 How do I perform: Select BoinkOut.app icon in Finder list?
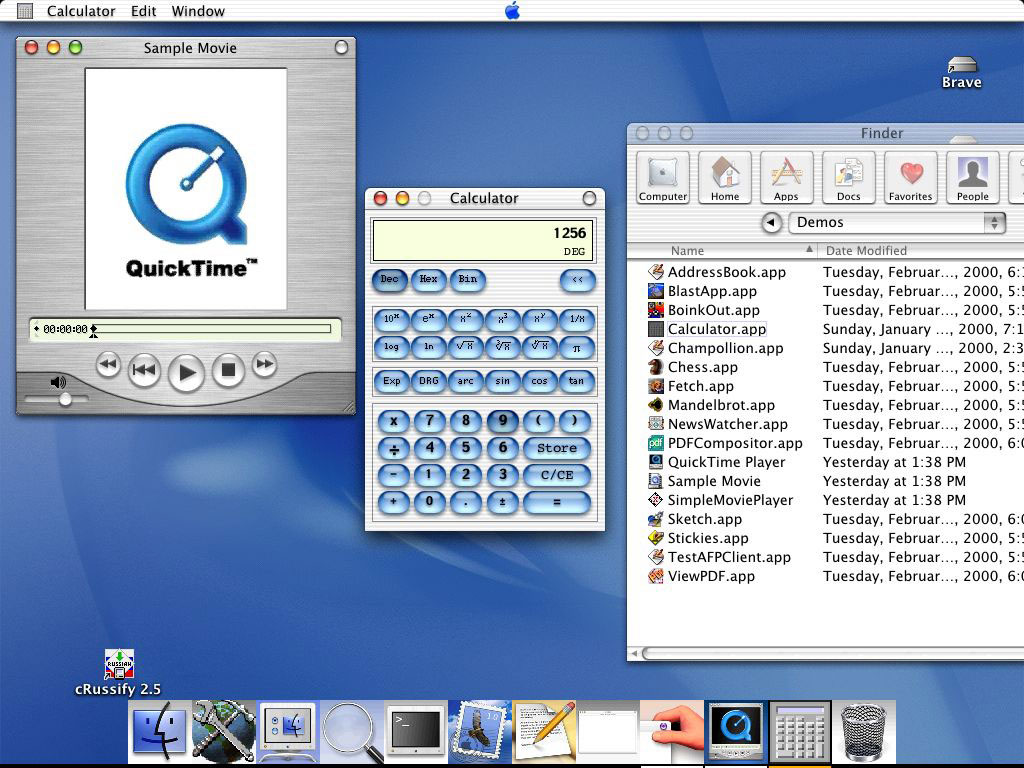[x=656, y=310]
